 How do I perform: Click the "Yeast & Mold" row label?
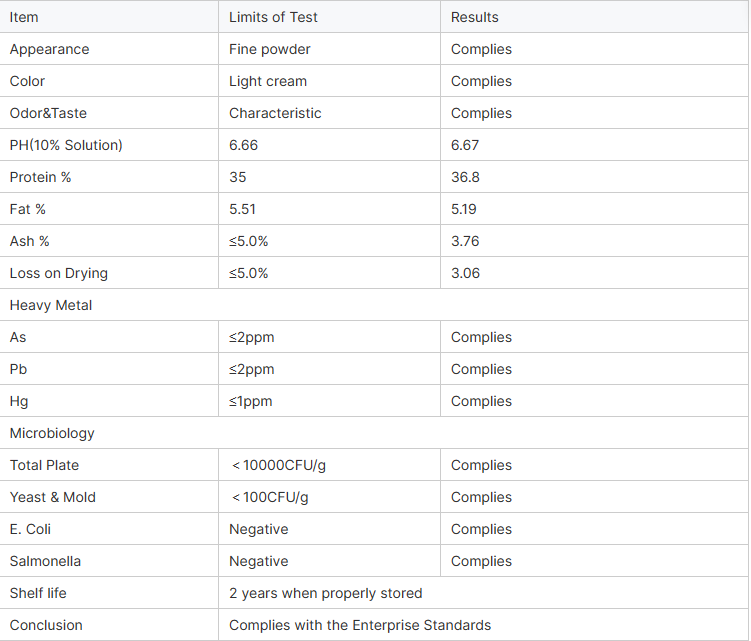coord(53,497)
